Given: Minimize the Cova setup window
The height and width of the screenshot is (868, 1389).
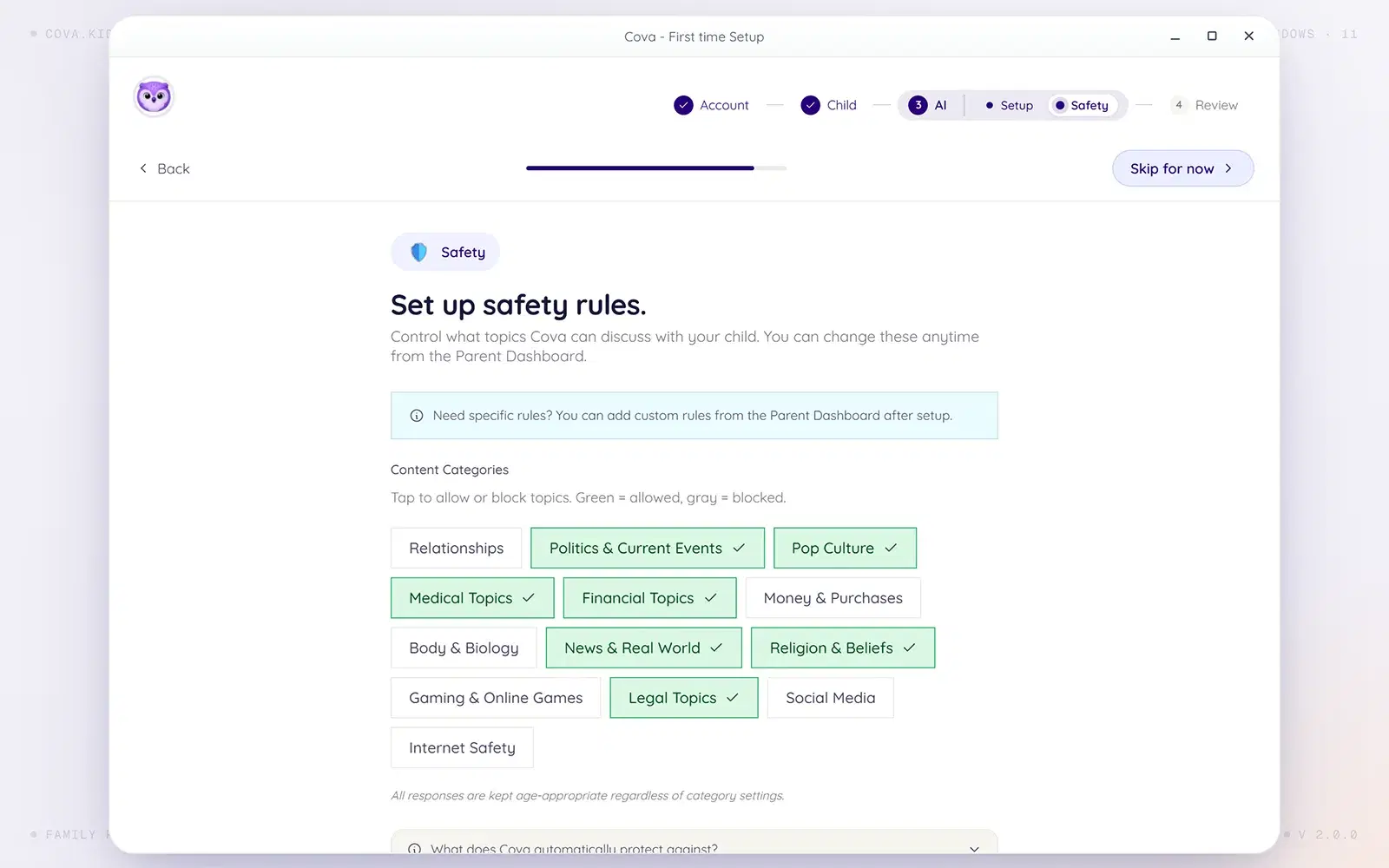Looking at the screenshot, I should [1175, 36].
